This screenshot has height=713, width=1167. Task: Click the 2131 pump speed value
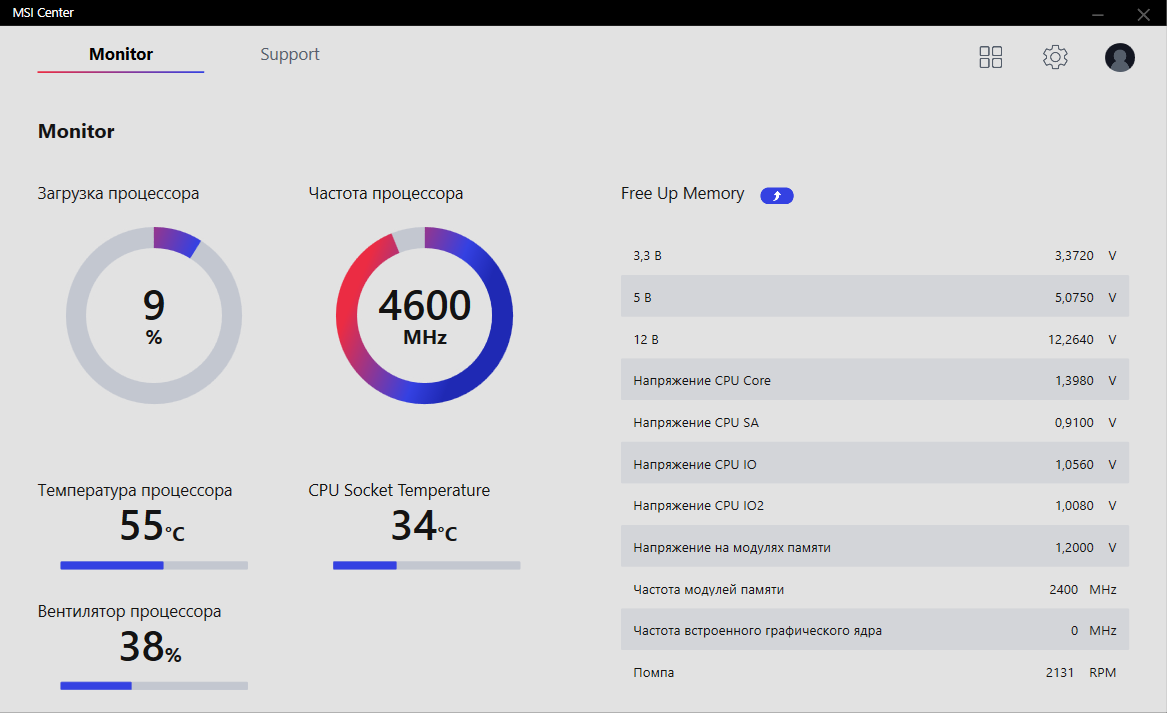[x=1059, y=672]
